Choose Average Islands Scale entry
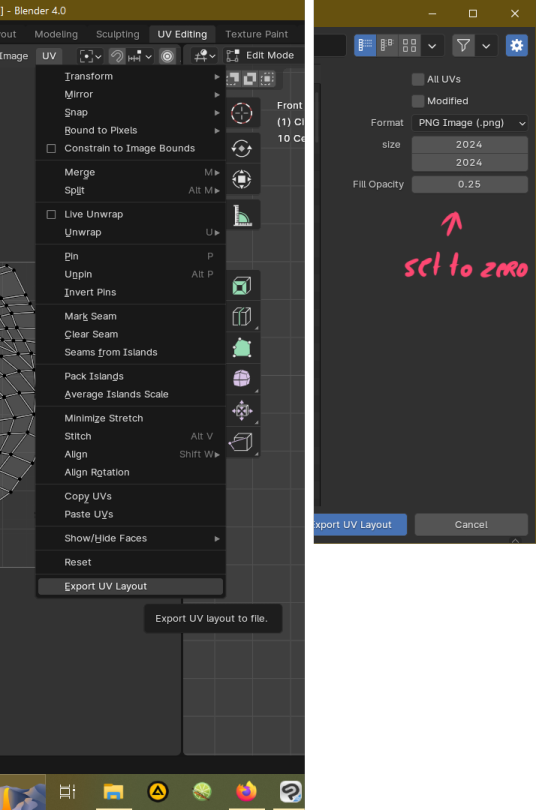 tap(131, 394)
